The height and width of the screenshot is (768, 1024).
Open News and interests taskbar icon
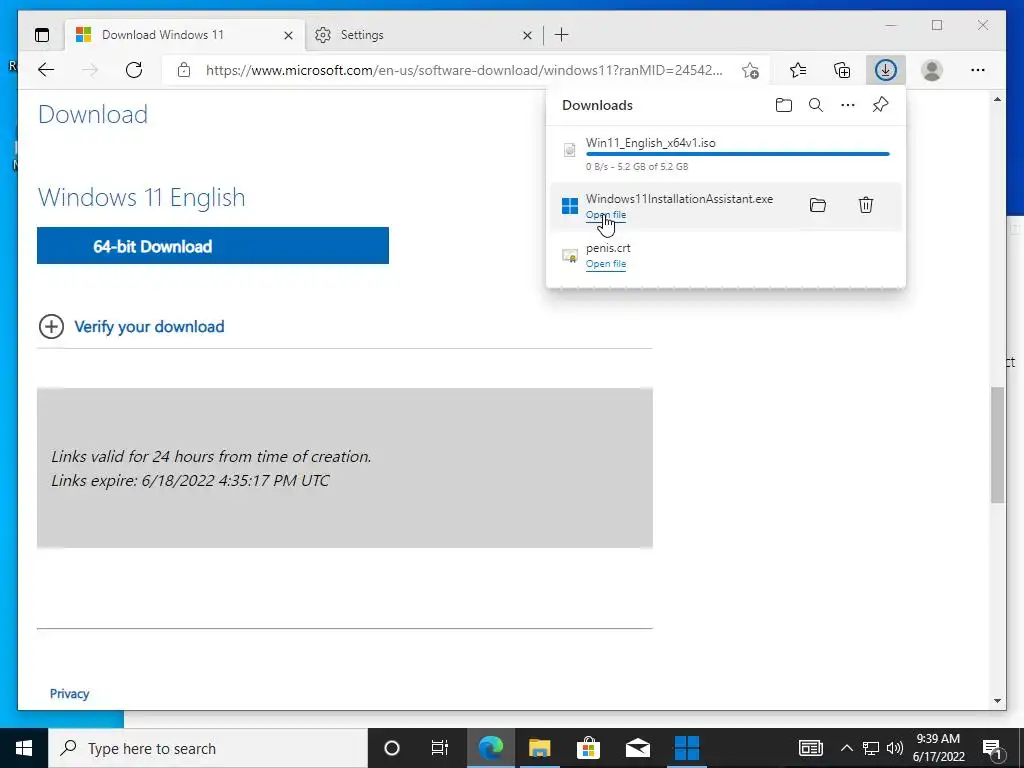pyautogui.click(x=810, y=748)
